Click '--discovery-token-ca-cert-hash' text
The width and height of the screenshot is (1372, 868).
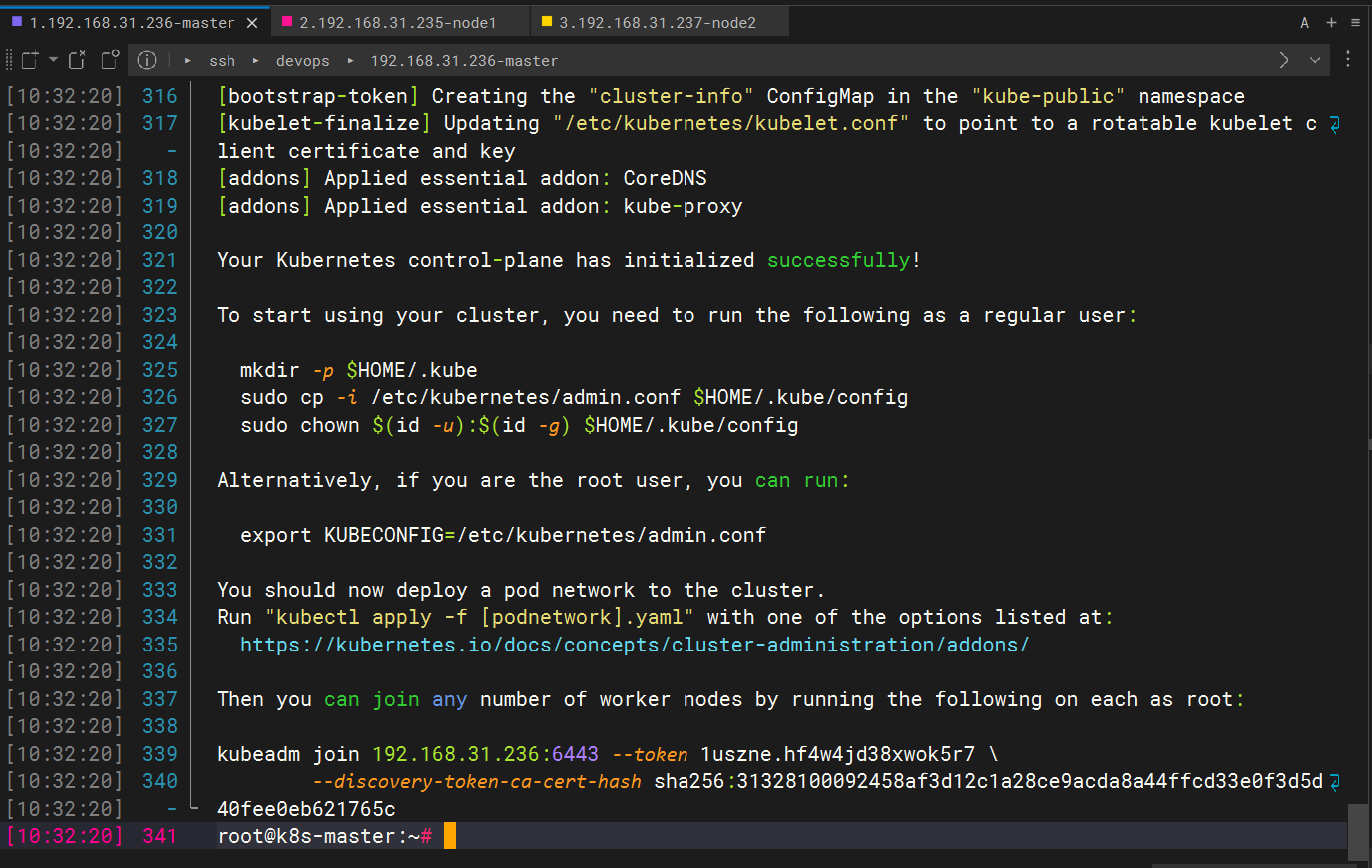[477, 781]
